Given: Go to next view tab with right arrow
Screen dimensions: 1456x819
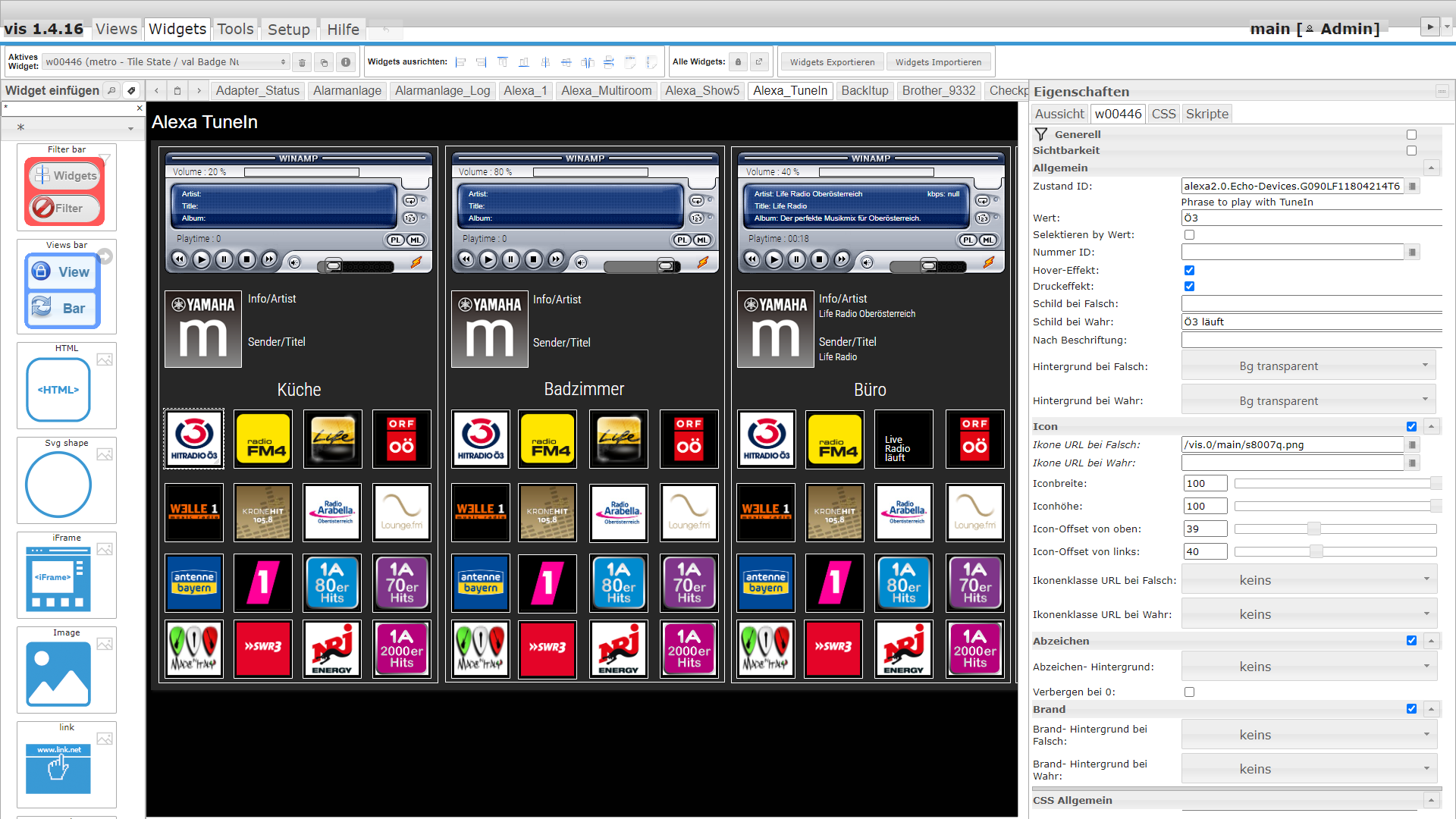Looking at the screenshot, I should click(199, 91).
